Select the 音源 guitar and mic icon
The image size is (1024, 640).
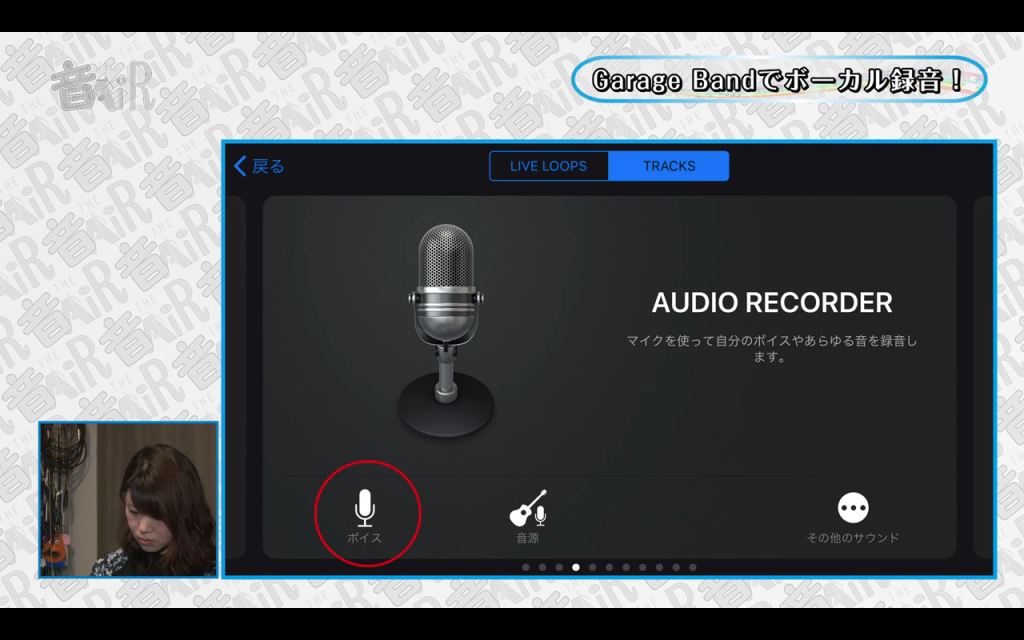pos(528,508)
